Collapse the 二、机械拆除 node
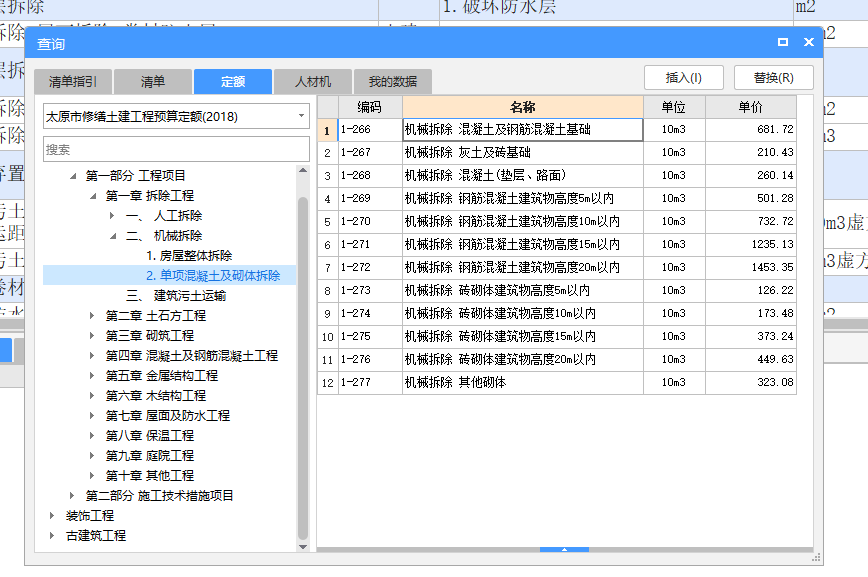The image size is (868, 577). tap(113, 236)
